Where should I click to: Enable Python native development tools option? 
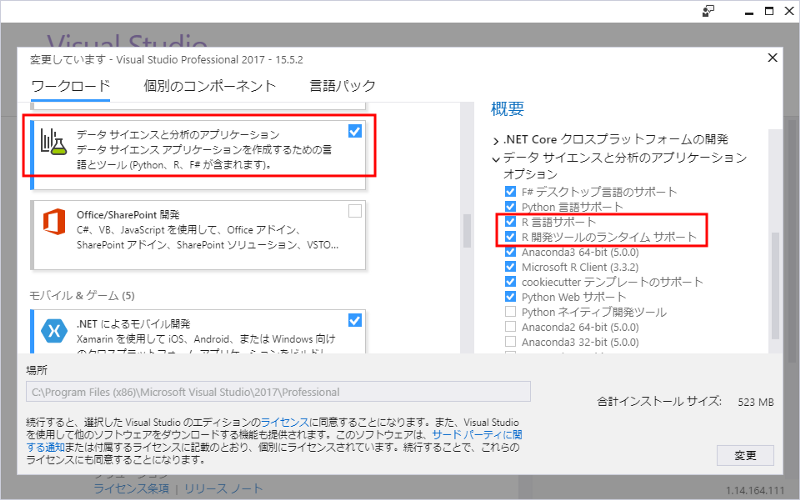[x=510, y=312]
